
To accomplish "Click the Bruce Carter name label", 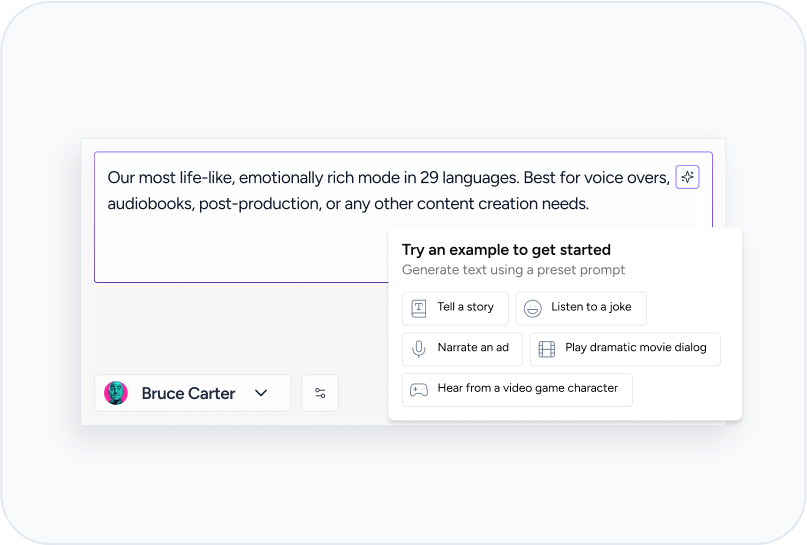I will point(188,393).
